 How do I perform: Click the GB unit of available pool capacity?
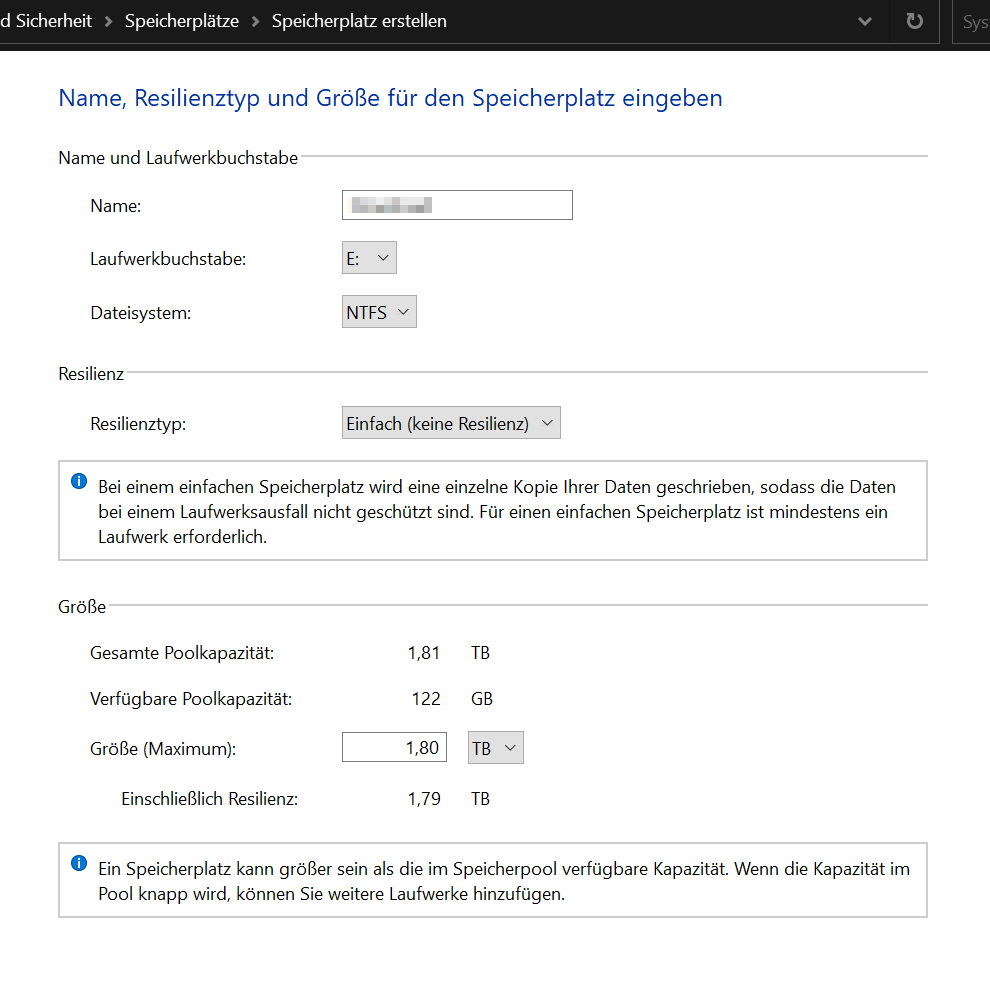click(x=482, y=699)
